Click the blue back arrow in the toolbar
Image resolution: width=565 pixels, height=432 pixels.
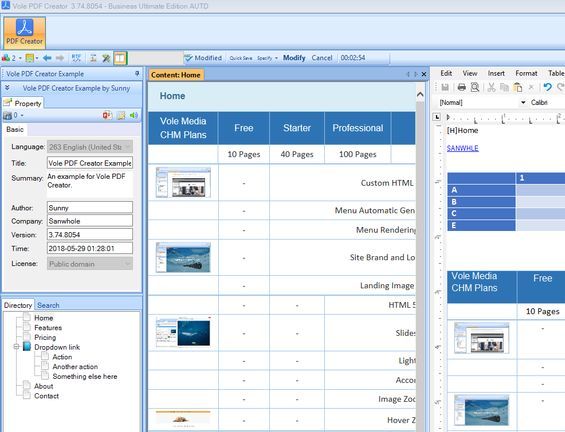click(47, 58)
